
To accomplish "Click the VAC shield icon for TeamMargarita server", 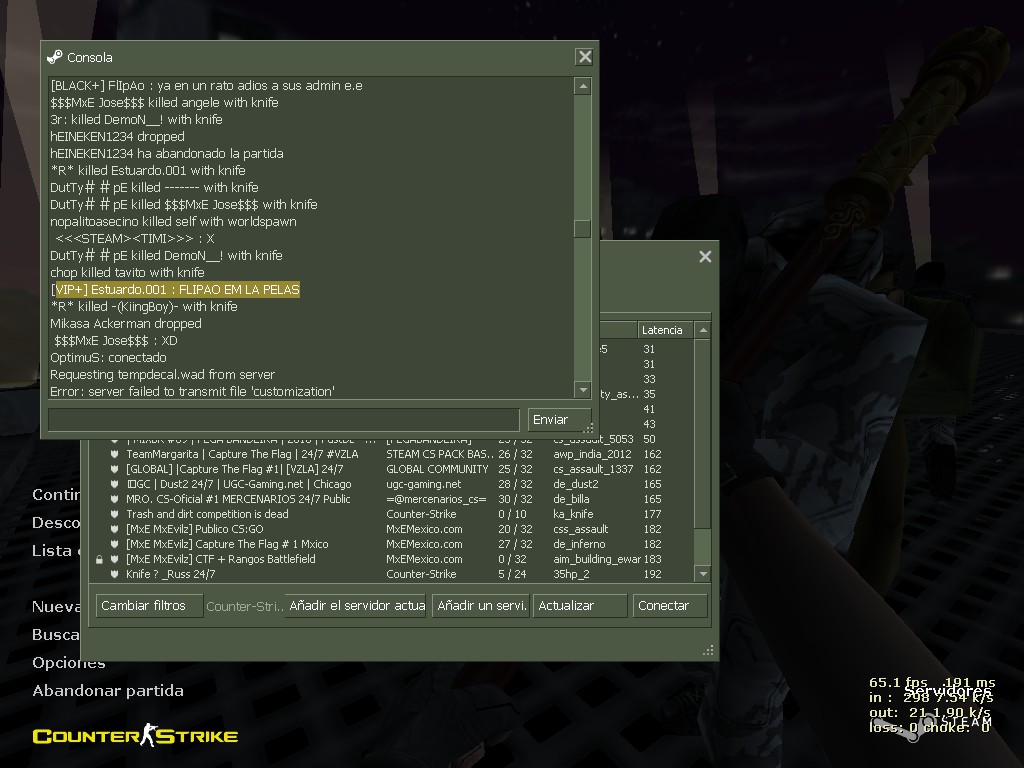I will (114, 454).
